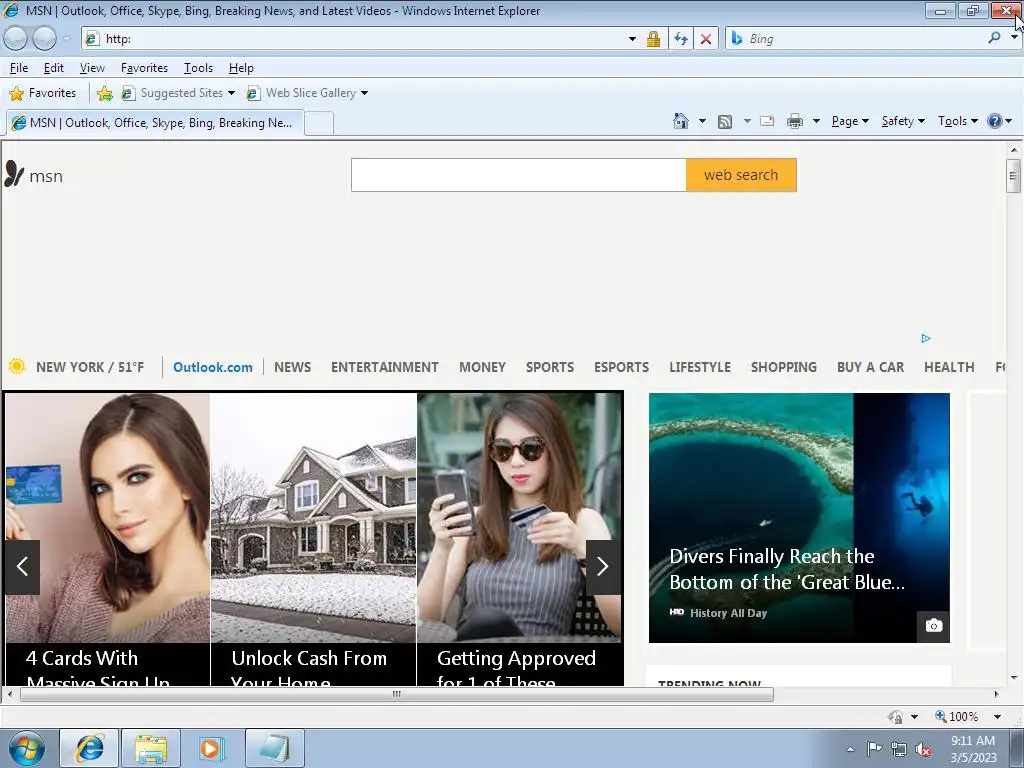Screen dimensions: 1024x768
Task: Open the Edit menu
Action: click(54, 68)
